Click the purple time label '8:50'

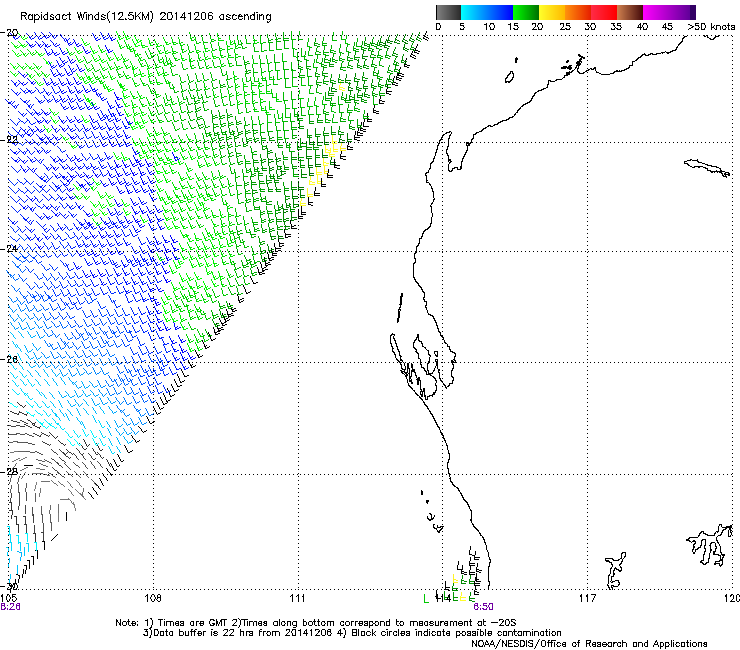tap(483, 607)
